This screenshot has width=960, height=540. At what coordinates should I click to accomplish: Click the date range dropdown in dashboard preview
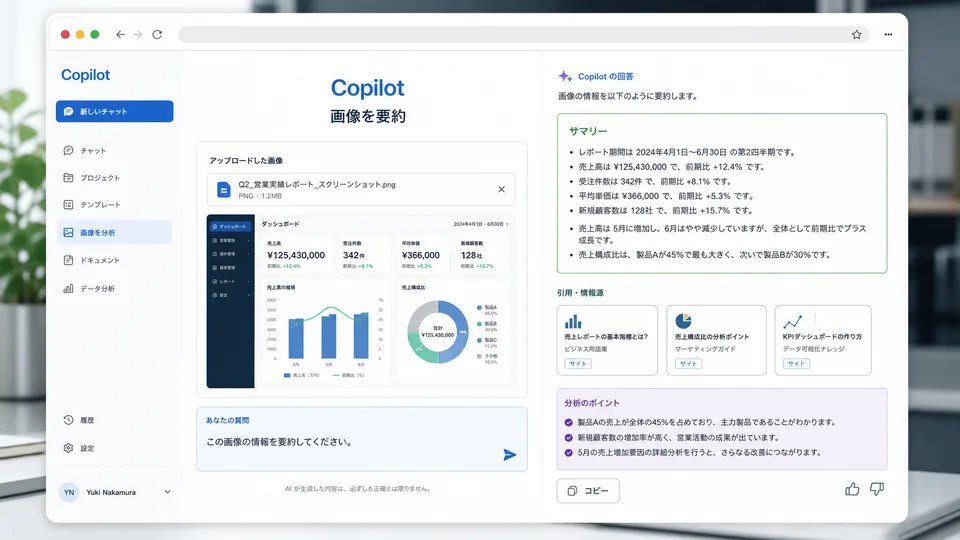point(481,224)
